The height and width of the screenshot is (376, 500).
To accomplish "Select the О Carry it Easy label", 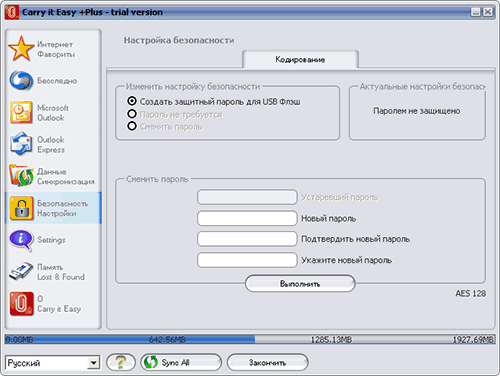I will (59, 304).
